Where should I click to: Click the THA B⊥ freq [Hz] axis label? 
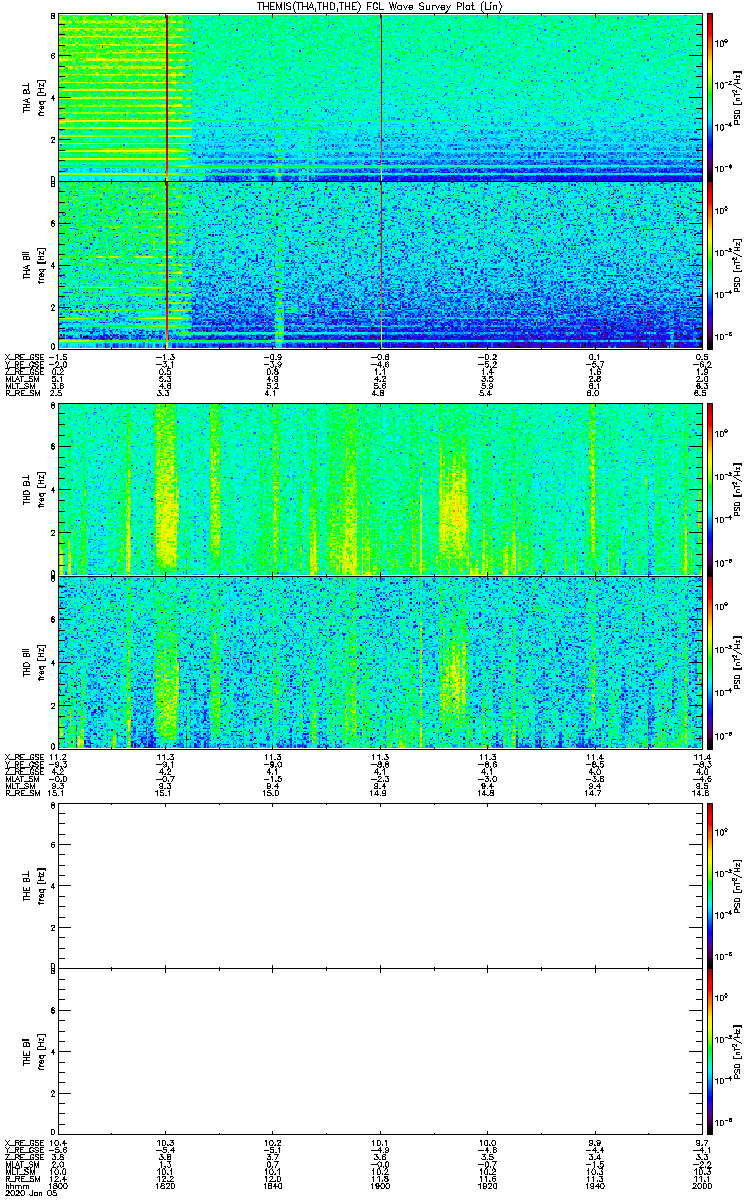40,97
